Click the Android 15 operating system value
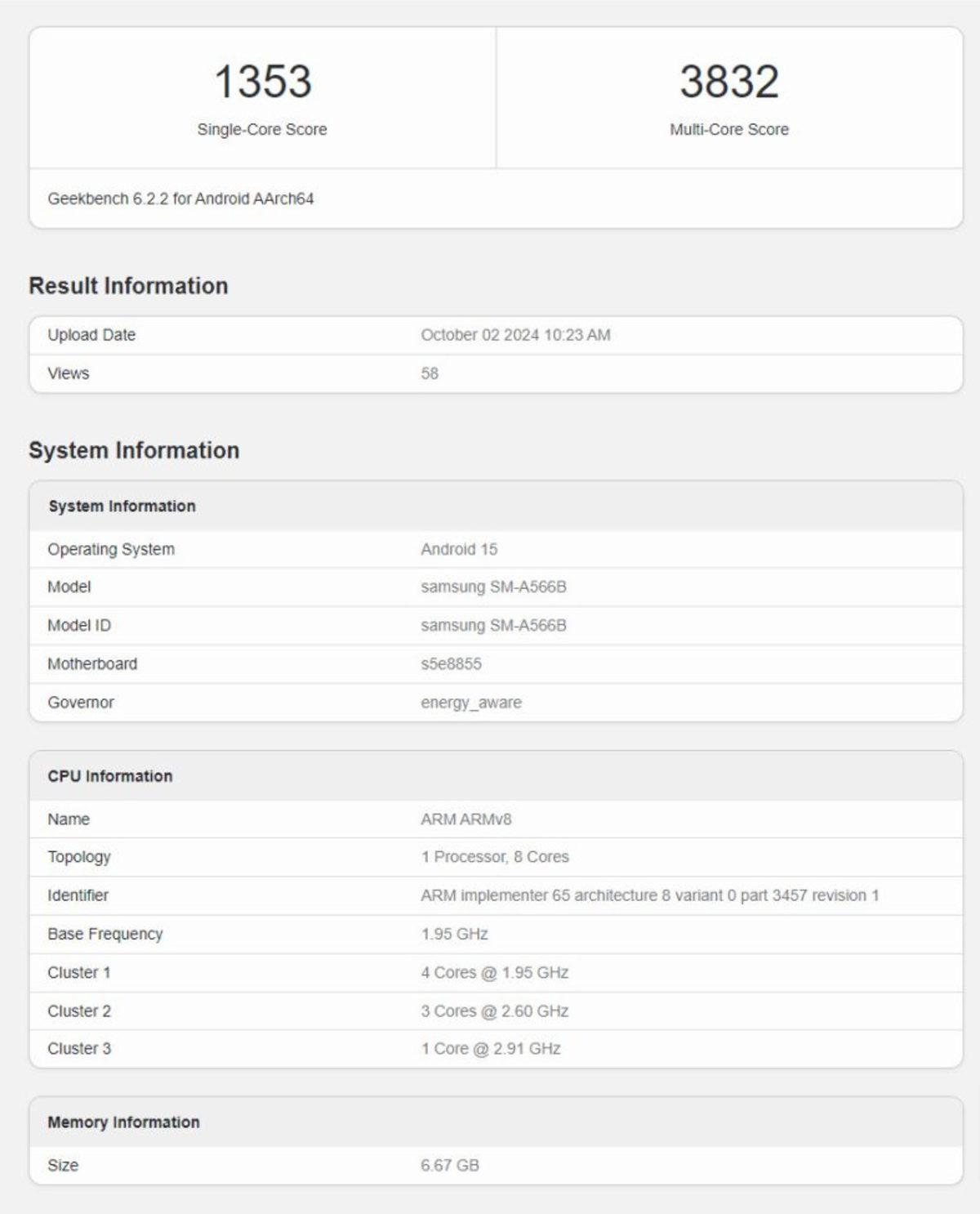This screenshot has height=1214, width=980. pos(459,549)
